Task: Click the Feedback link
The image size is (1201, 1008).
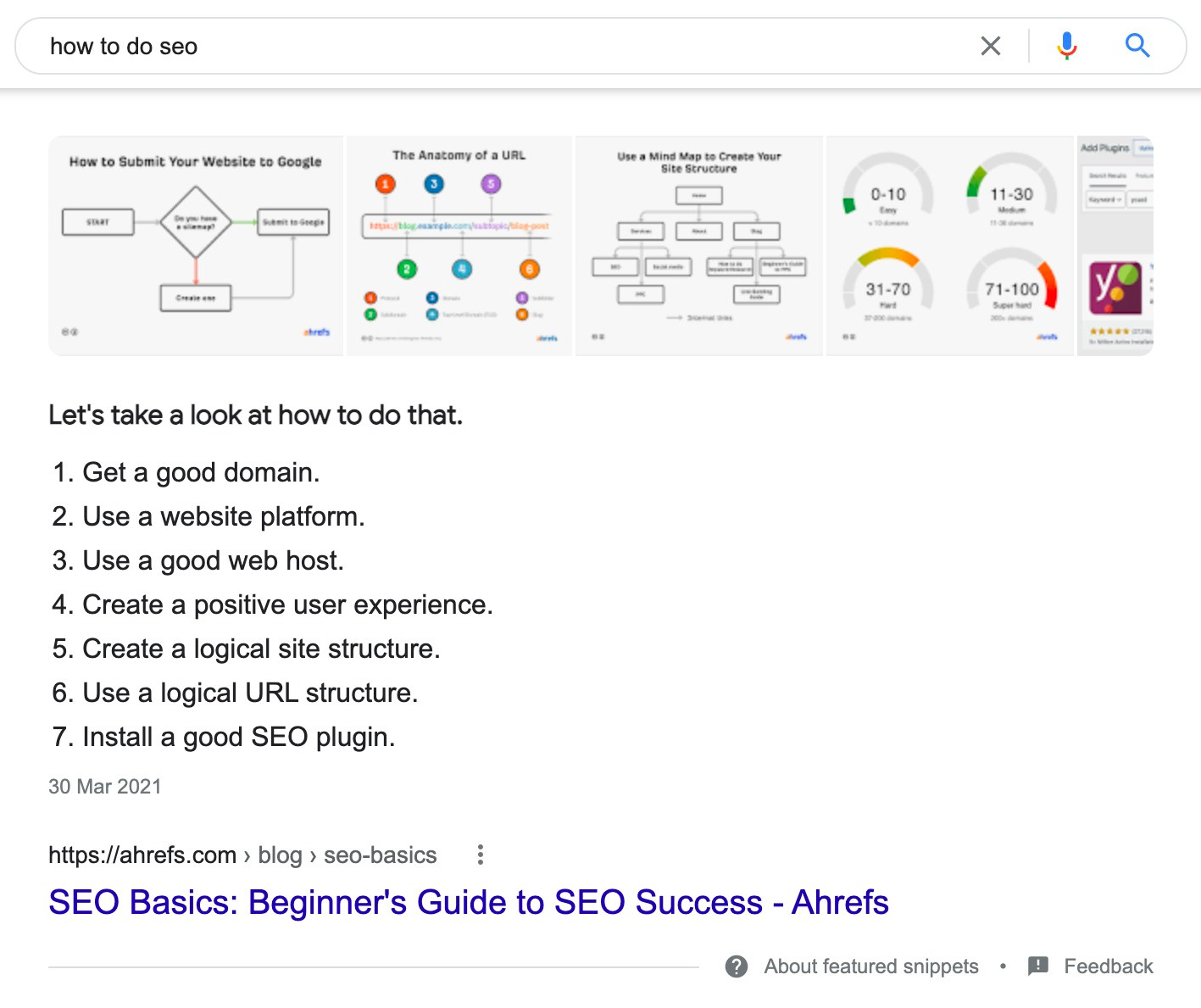Action: [x=1109, y=966]
